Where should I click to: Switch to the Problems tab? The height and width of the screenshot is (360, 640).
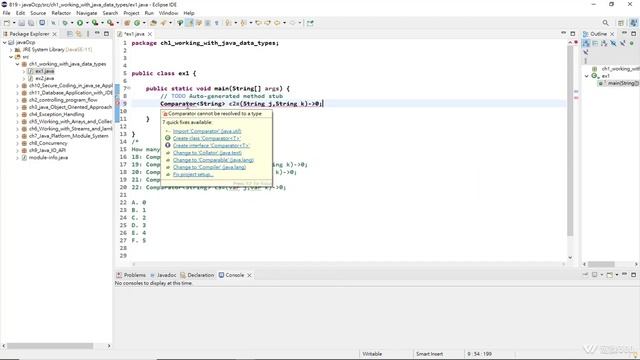pos(131,275)
